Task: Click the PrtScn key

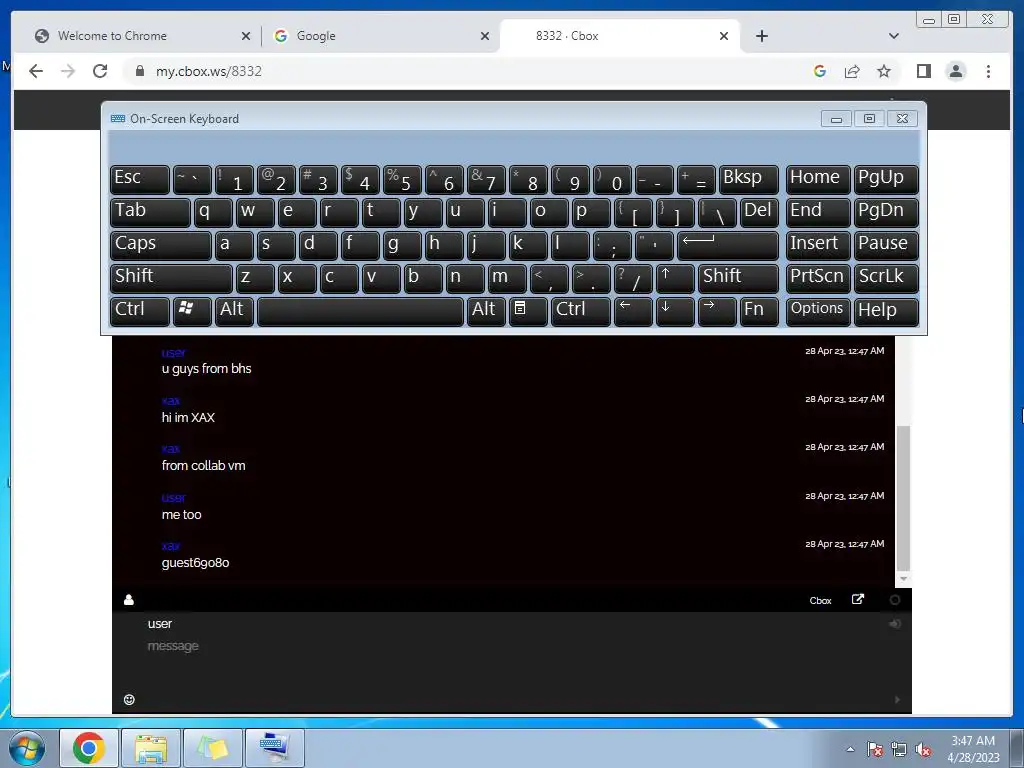Action: [x=818, y=278]
